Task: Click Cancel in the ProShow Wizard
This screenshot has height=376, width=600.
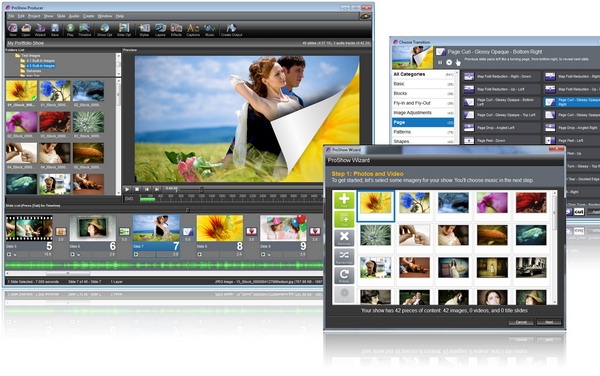Action: (x=521, y=322)
